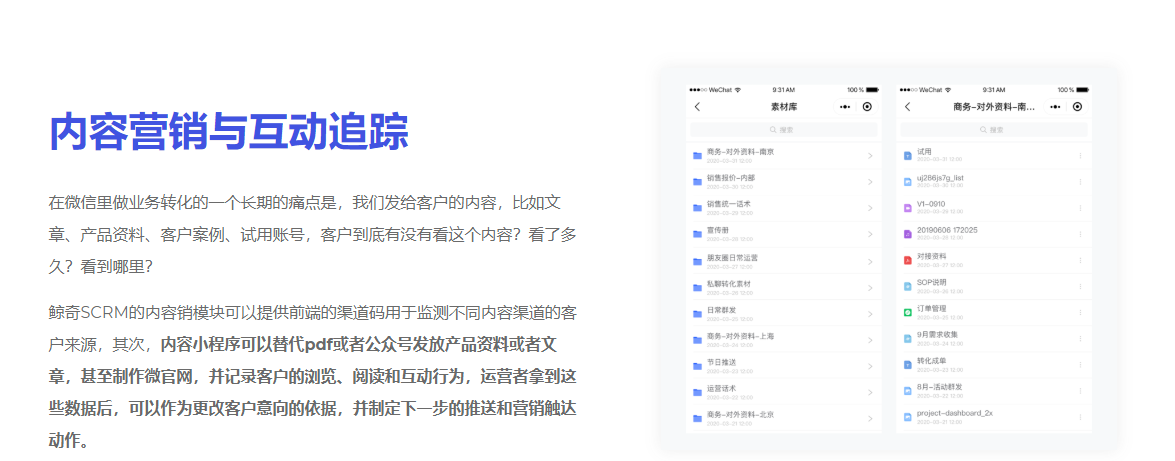This screenshot has width=1175, height=461.
Task: Click the folder icon for 节日推送
Action: [x=698, y=366]
